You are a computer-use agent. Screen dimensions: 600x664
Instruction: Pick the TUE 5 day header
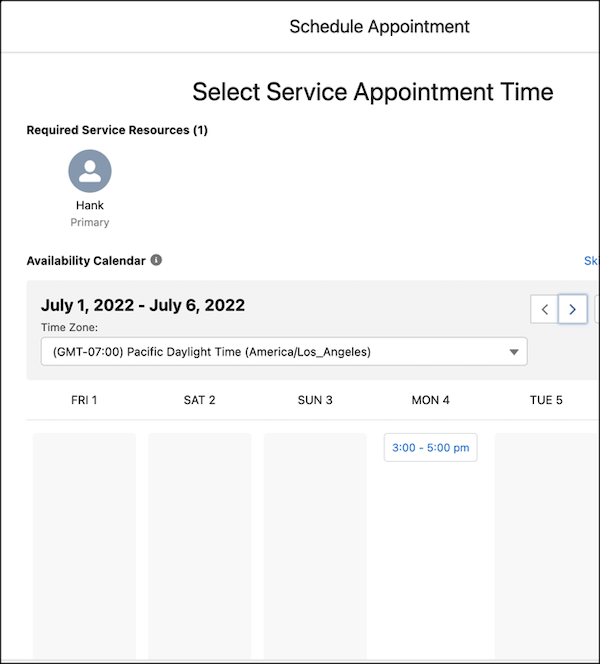546,400
